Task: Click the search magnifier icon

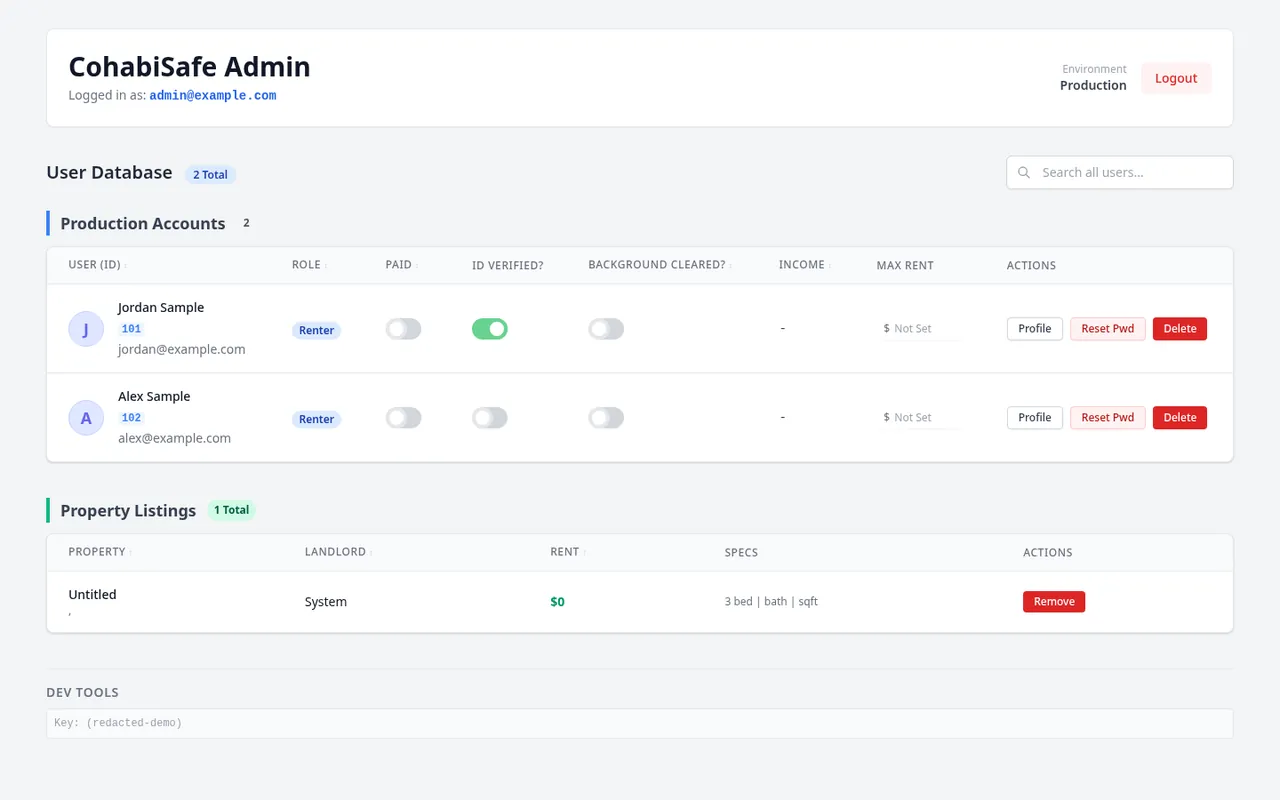Action: tap(1024, 173)
